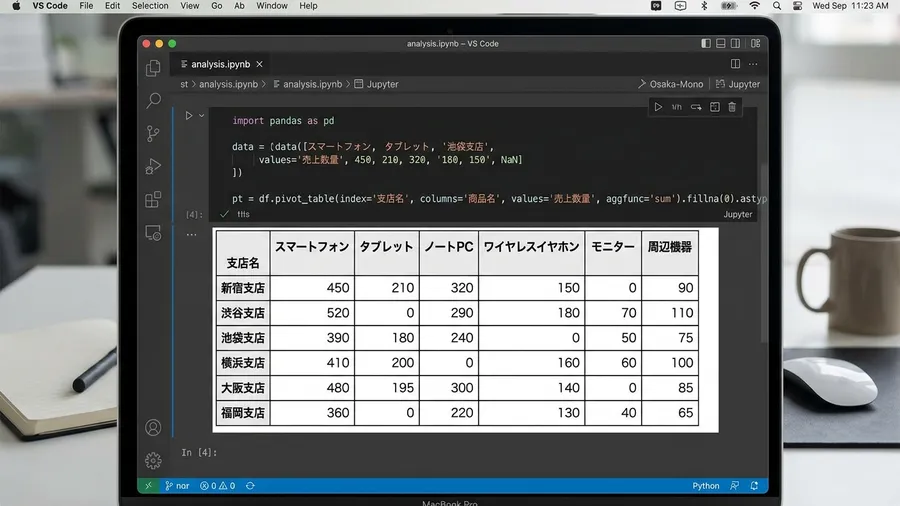The width and height of the screenshot is (900, 506).
Task: Open Control Center in menu bar
Action: 797,6
